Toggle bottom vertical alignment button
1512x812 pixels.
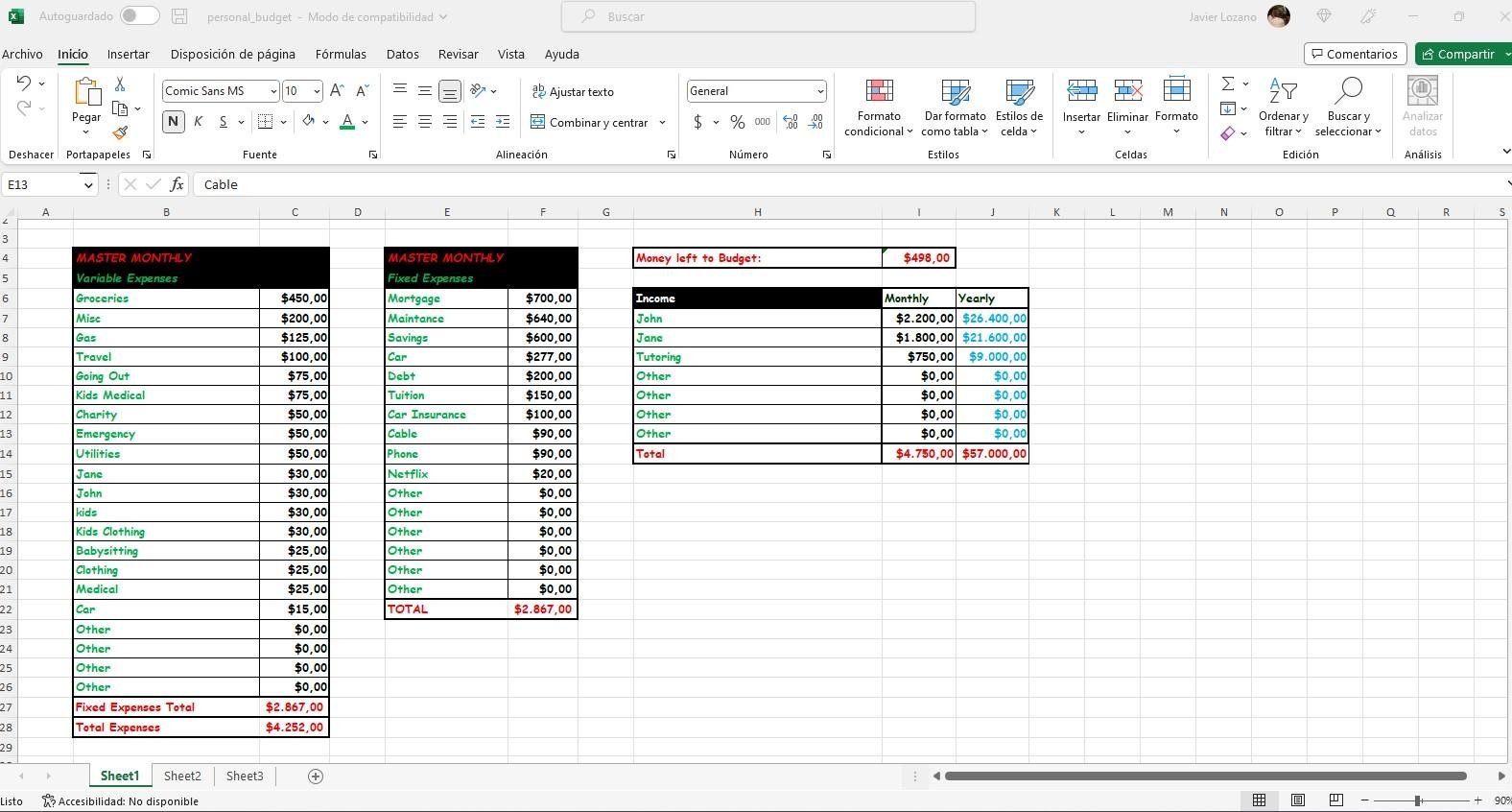(449, 91)
